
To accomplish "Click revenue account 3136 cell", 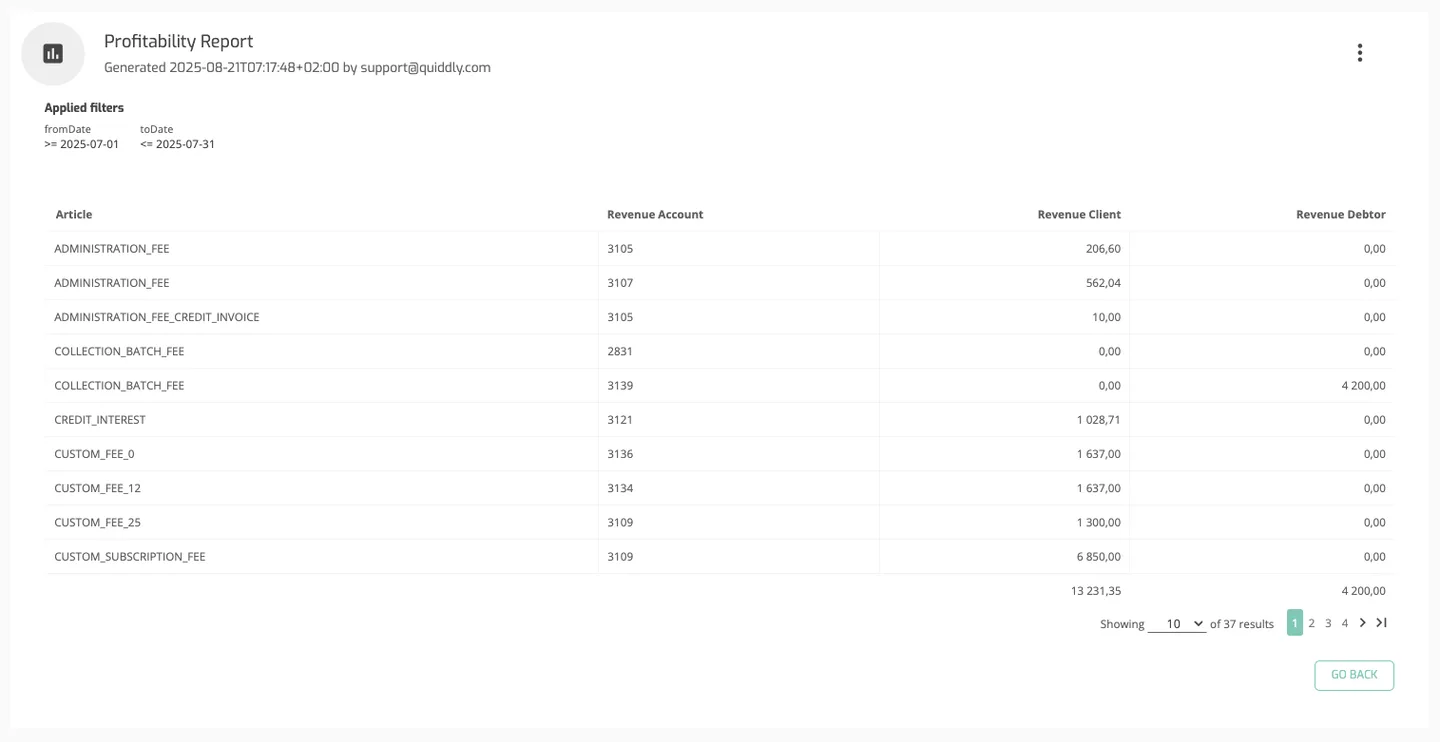I will tap(739, 454).
